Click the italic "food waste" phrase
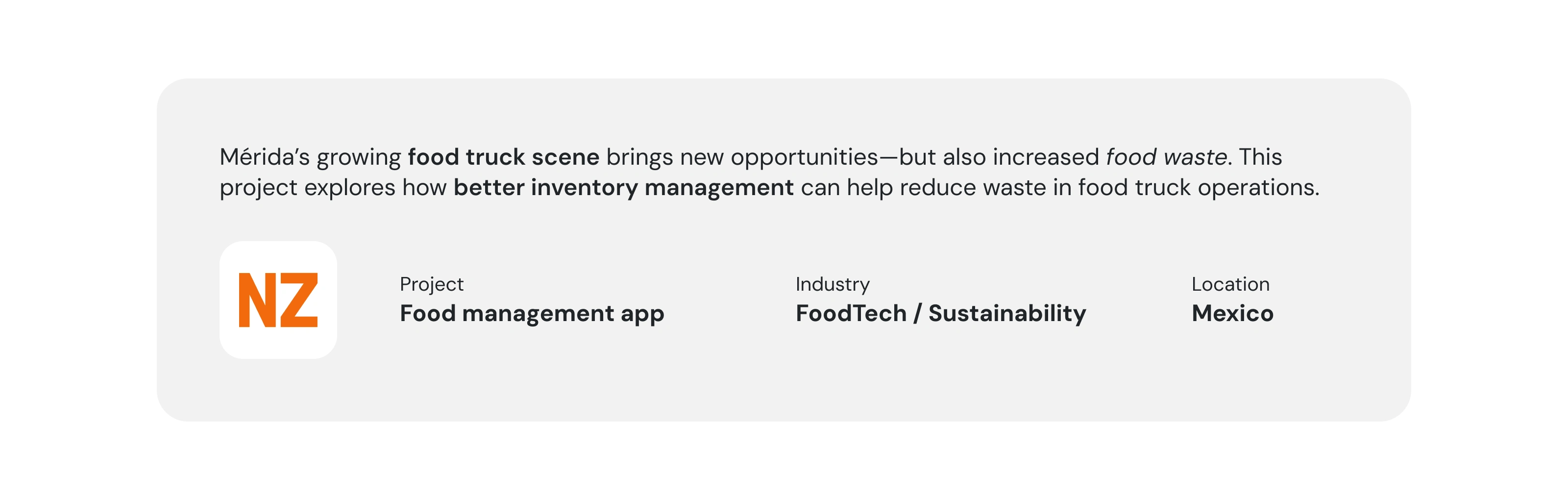 pos(1166,157)
